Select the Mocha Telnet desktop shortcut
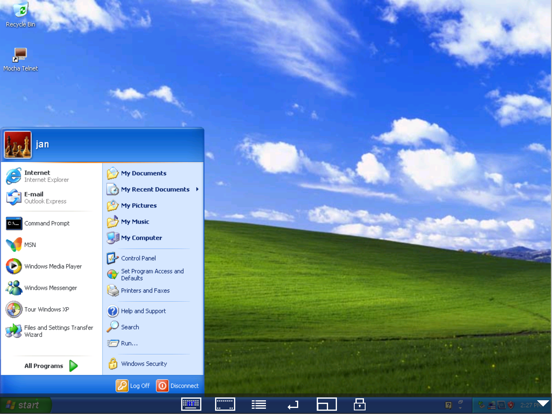The height and width of the screenshot is (414, 552). click(20, 59)
